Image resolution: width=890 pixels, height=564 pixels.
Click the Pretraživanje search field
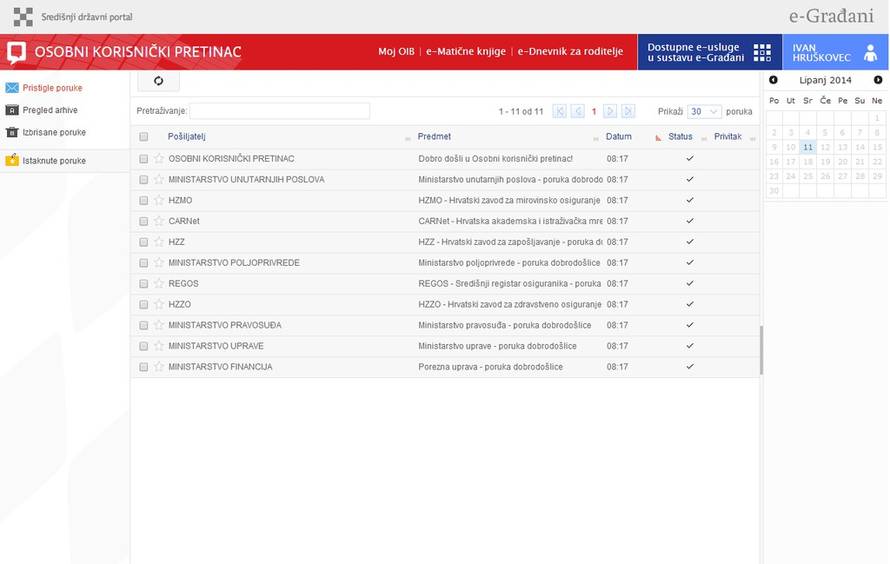point(279,111)
